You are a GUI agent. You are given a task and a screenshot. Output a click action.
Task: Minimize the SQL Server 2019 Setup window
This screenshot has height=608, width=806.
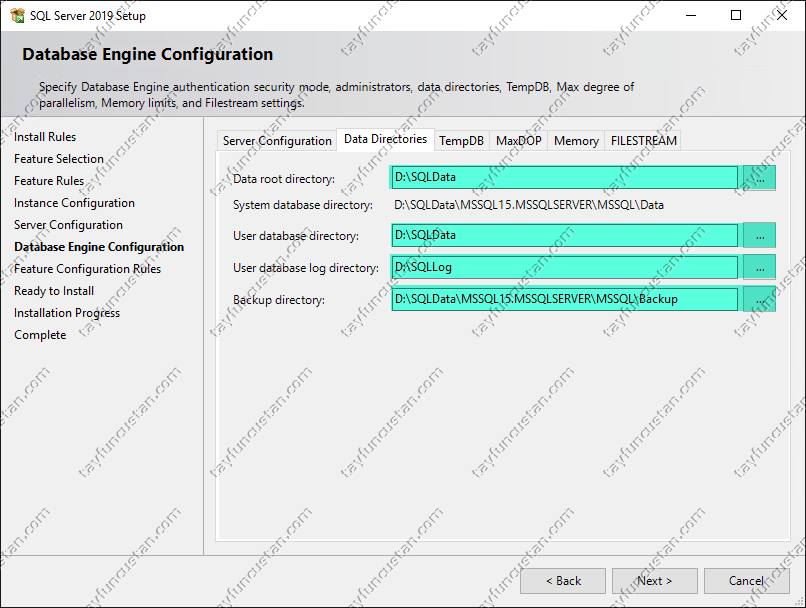point(691,15)
